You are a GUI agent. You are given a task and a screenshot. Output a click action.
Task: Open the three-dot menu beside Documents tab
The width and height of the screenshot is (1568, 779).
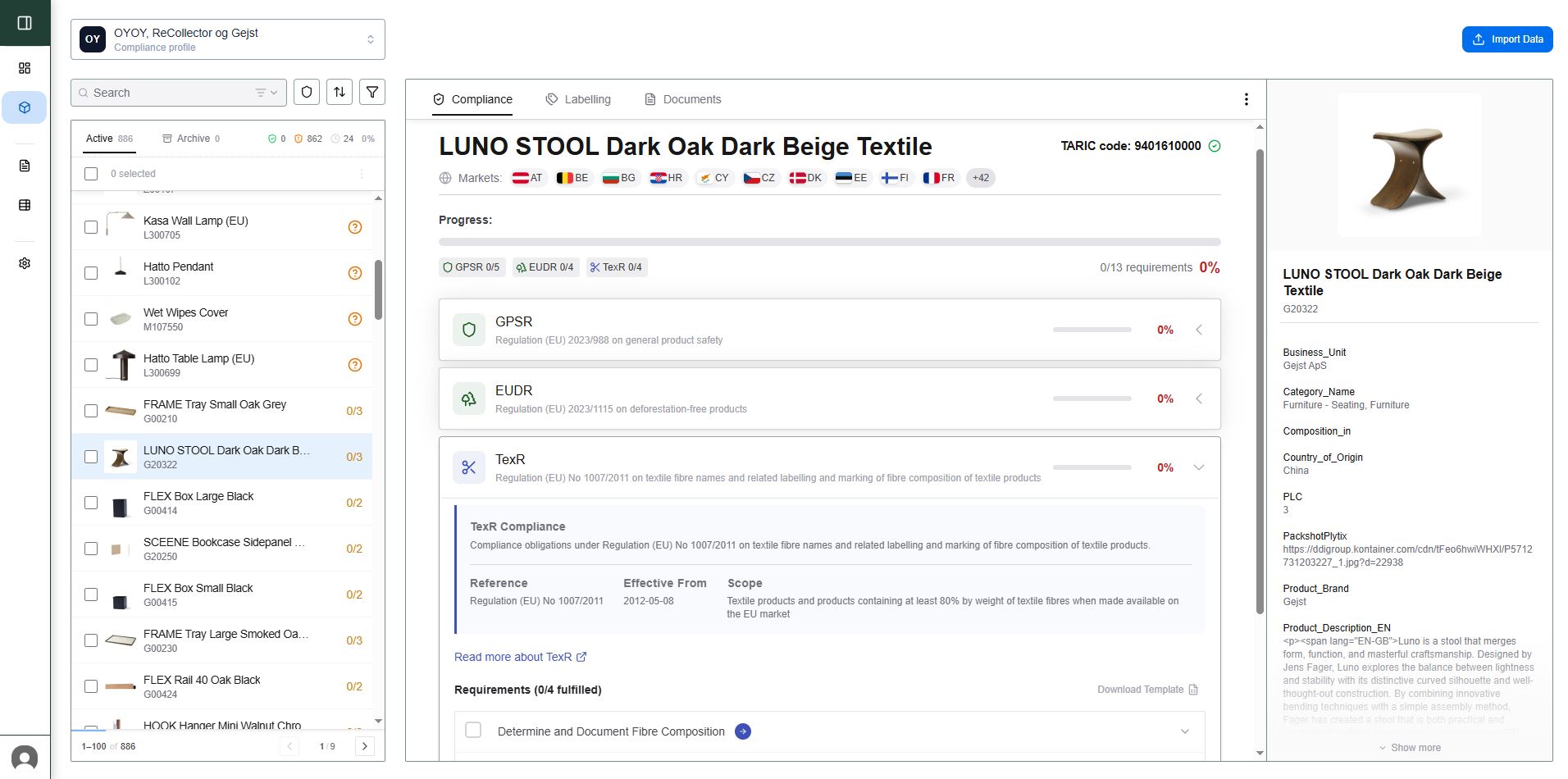(1246, 99)
